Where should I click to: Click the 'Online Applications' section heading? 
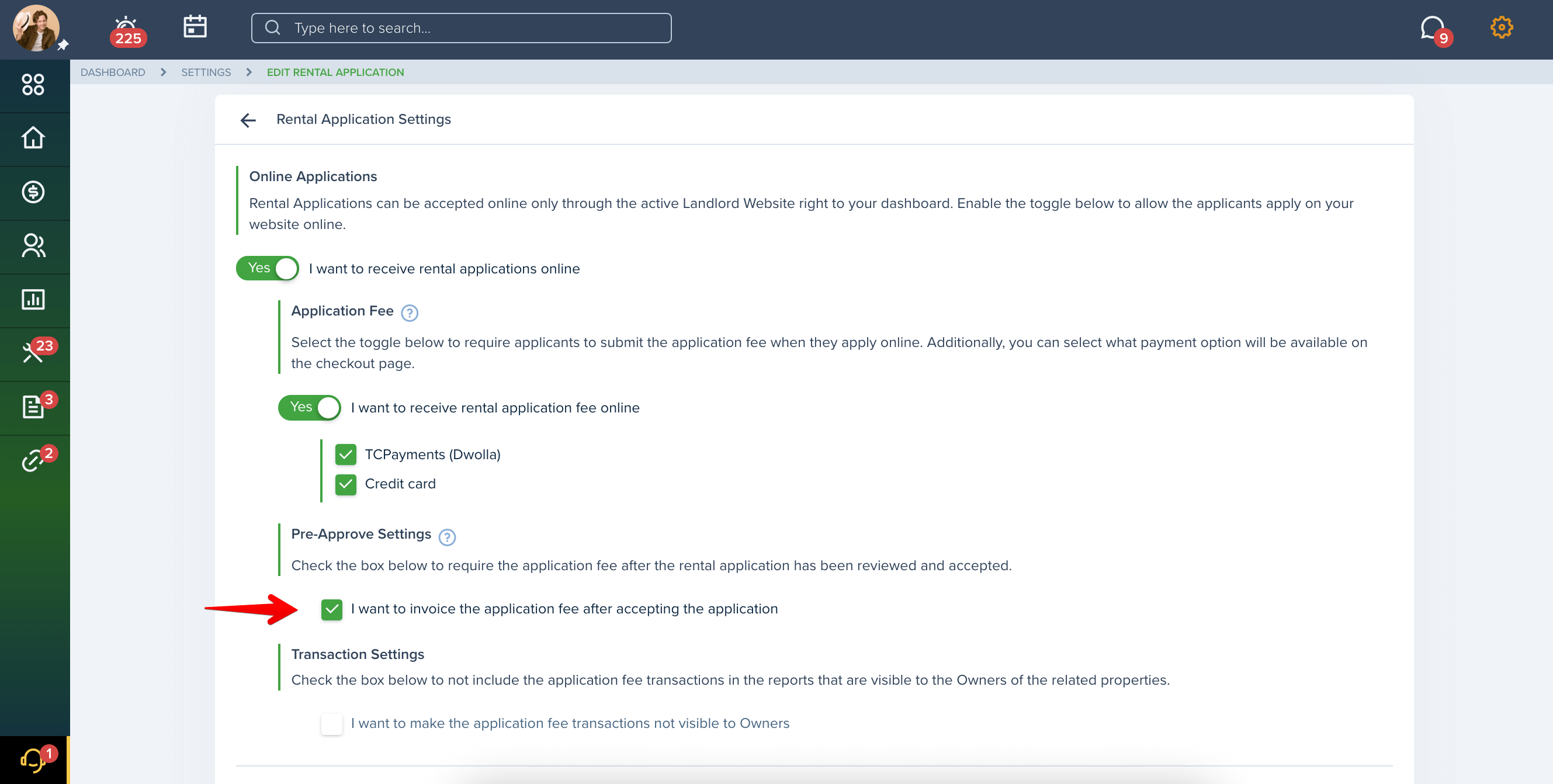313,176
